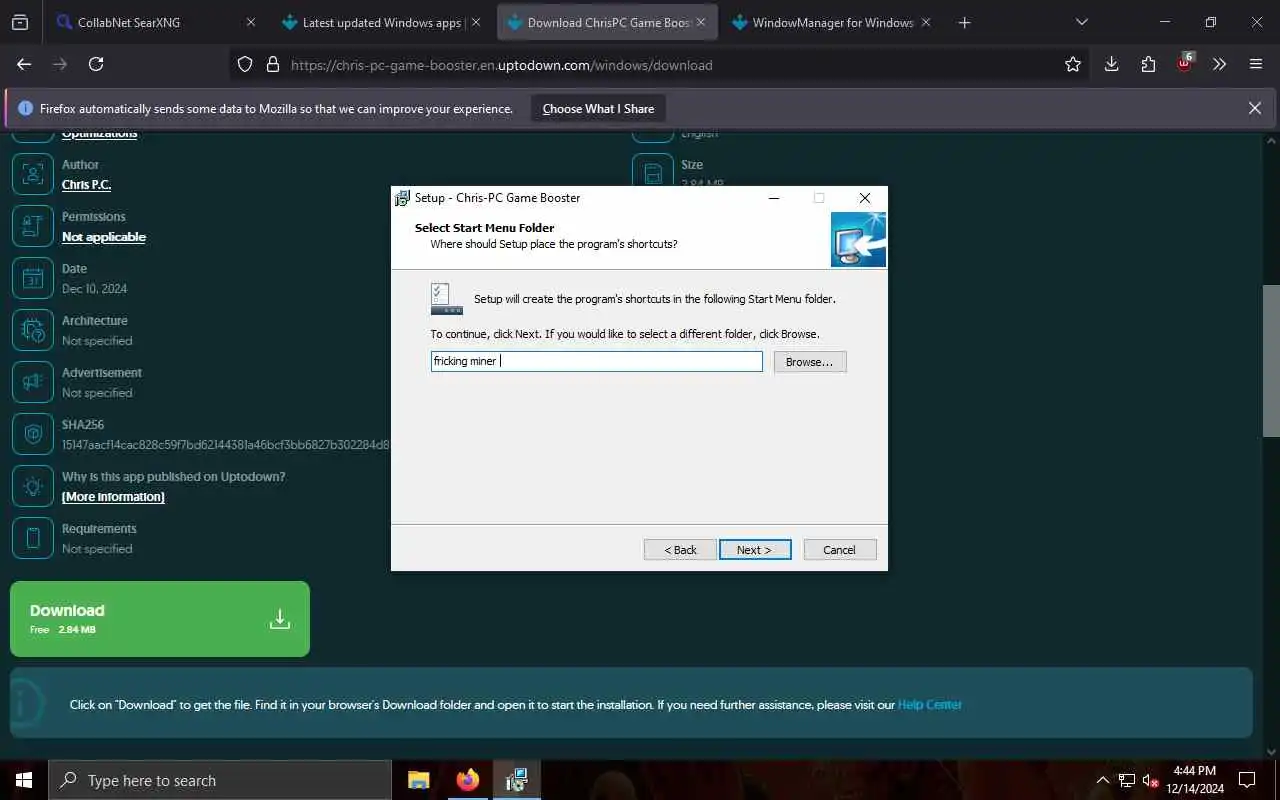Screen dimensions: 1280x800
Task: Close the WindowManager for Windows tab
Action: tap(926, 22)
